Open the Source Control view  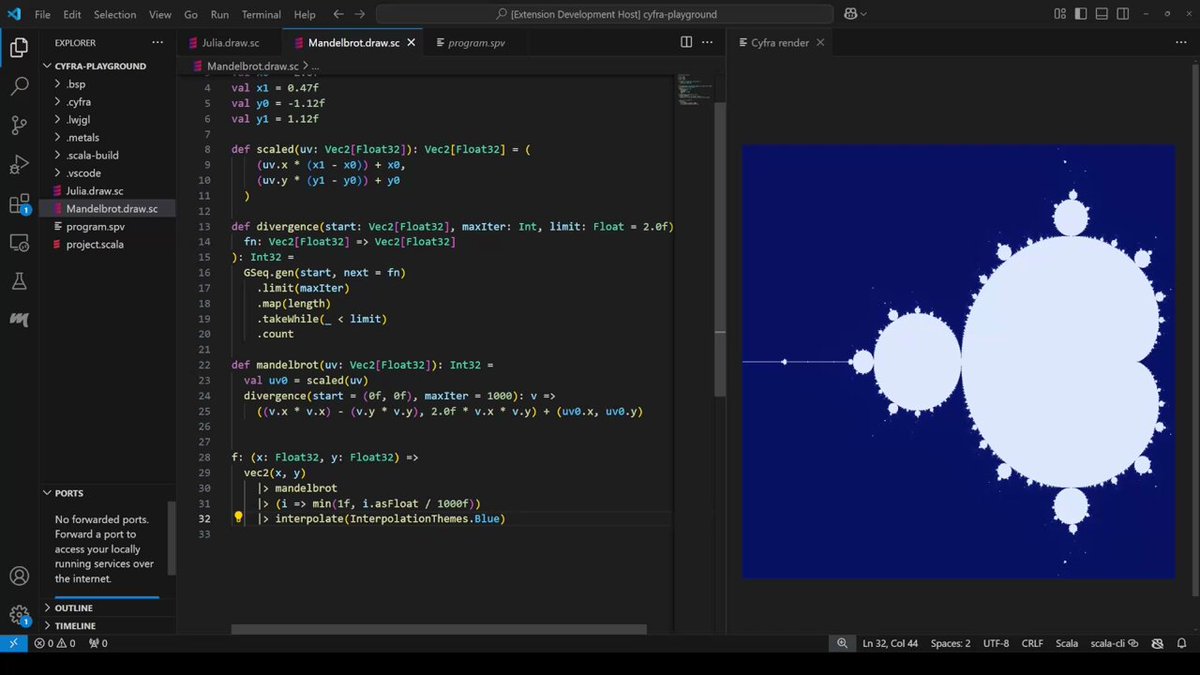click(19, 125)
